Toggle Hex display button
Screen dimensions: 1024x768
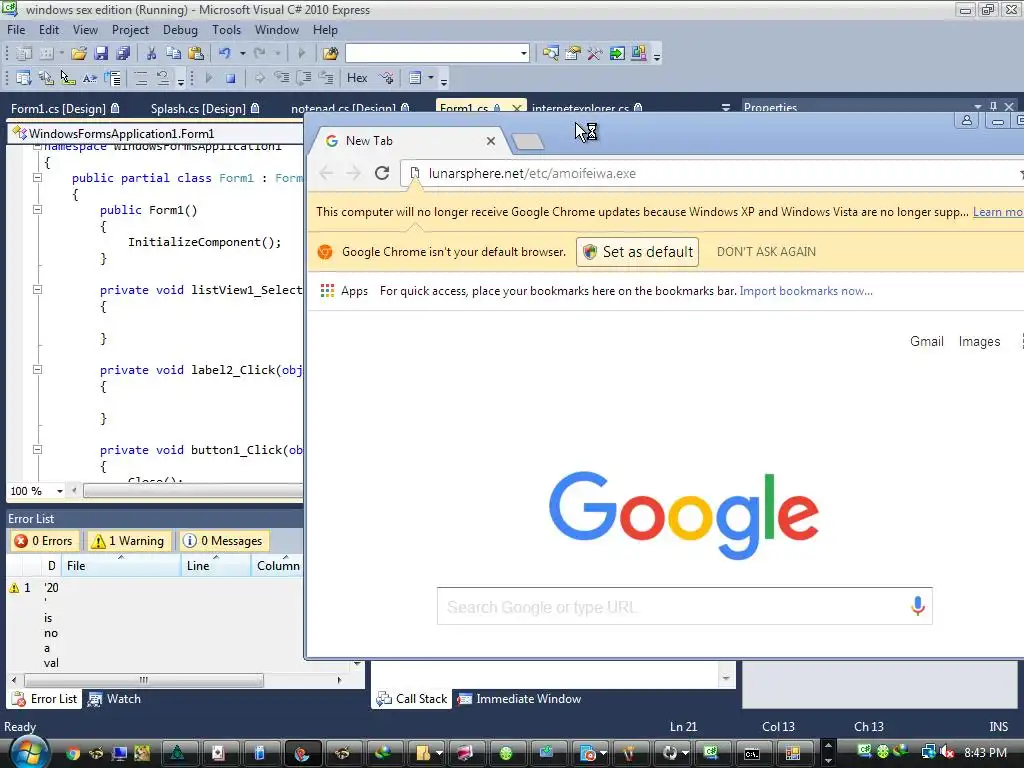(x=357, y=78)
